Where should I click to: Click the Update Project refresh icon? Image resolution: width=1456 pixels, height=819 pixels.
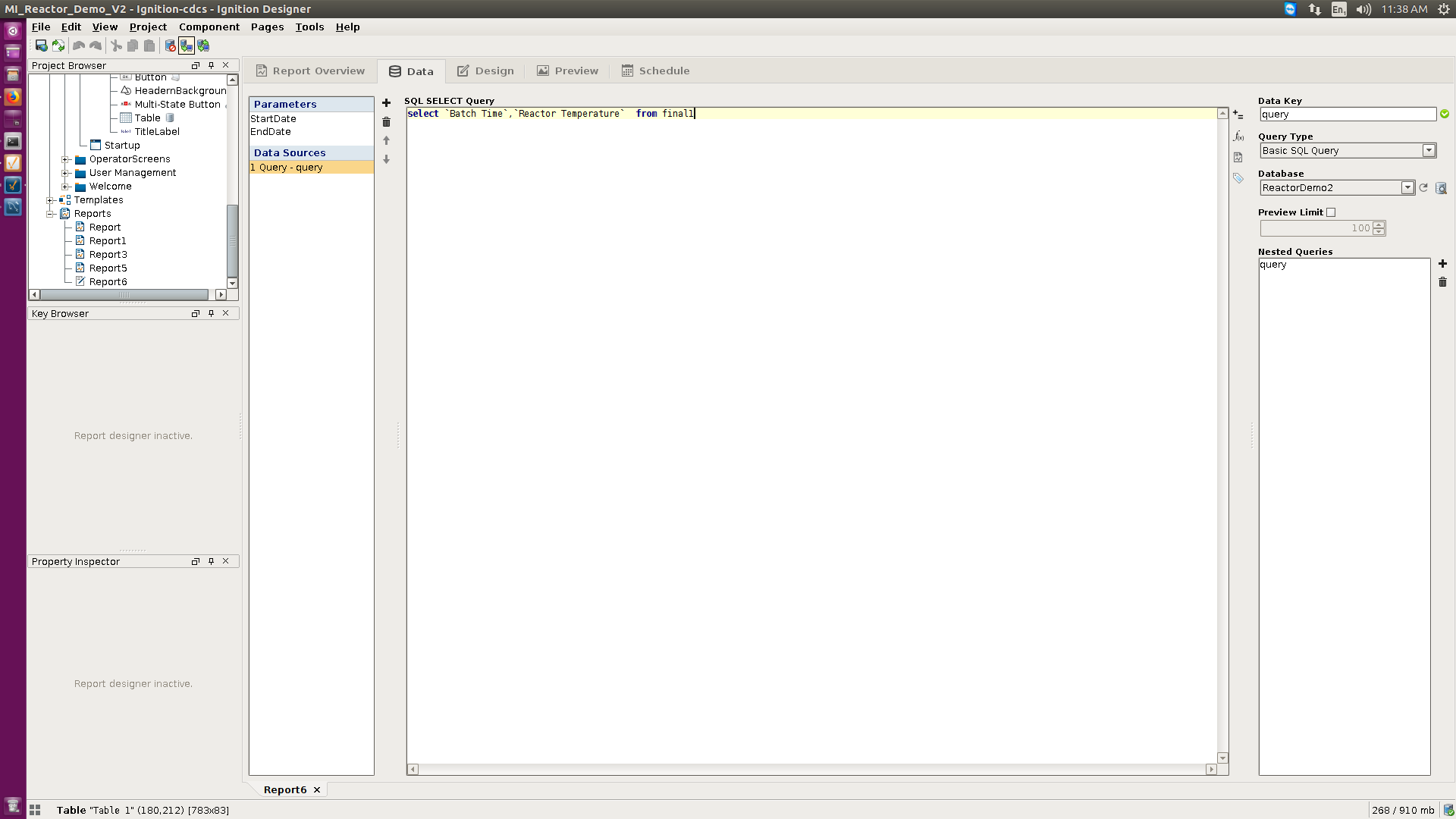pos(58,46)
